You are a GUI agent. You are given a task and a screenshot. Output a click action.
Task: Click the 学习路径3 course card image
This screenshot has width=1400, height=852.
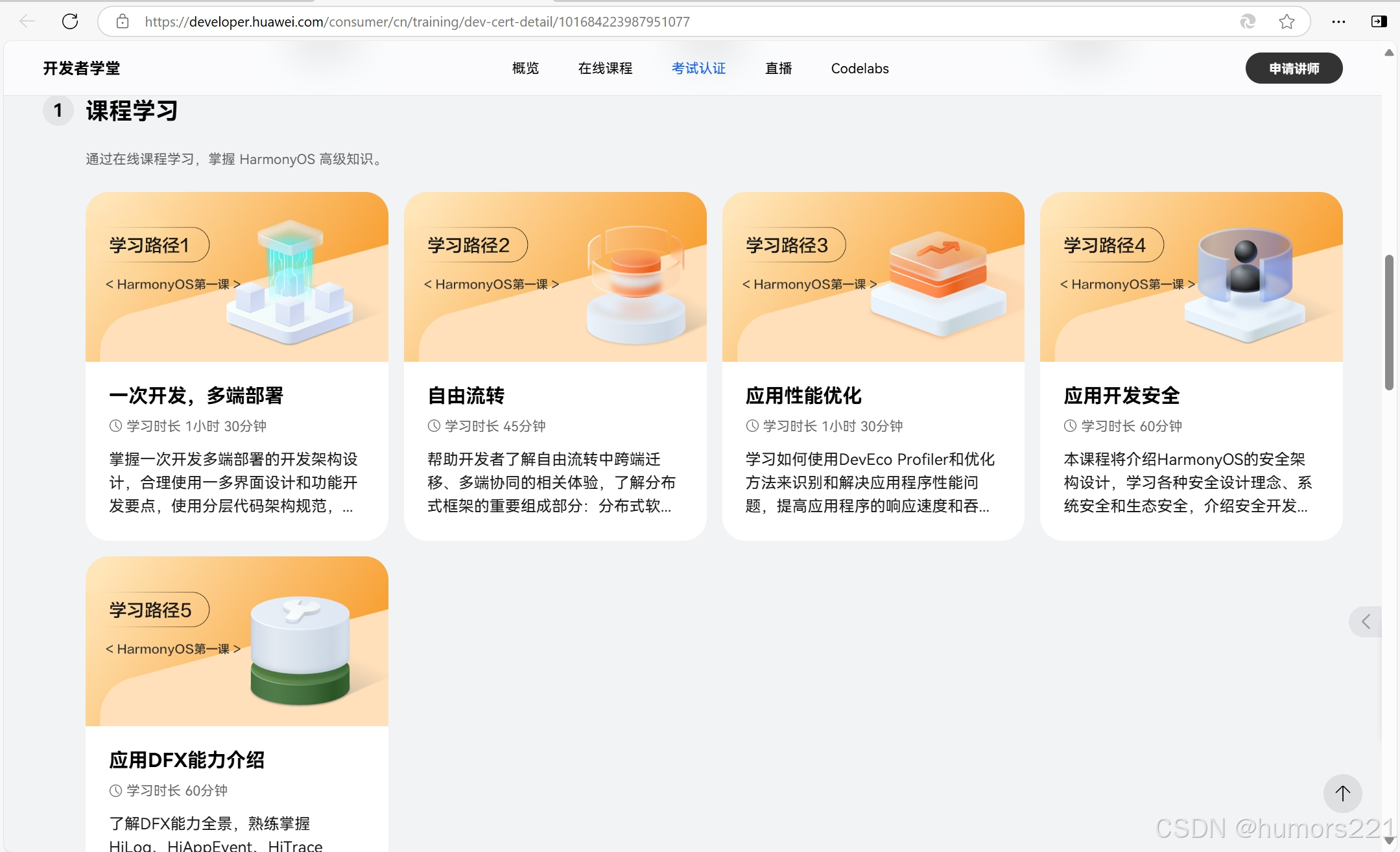point(873,277)
